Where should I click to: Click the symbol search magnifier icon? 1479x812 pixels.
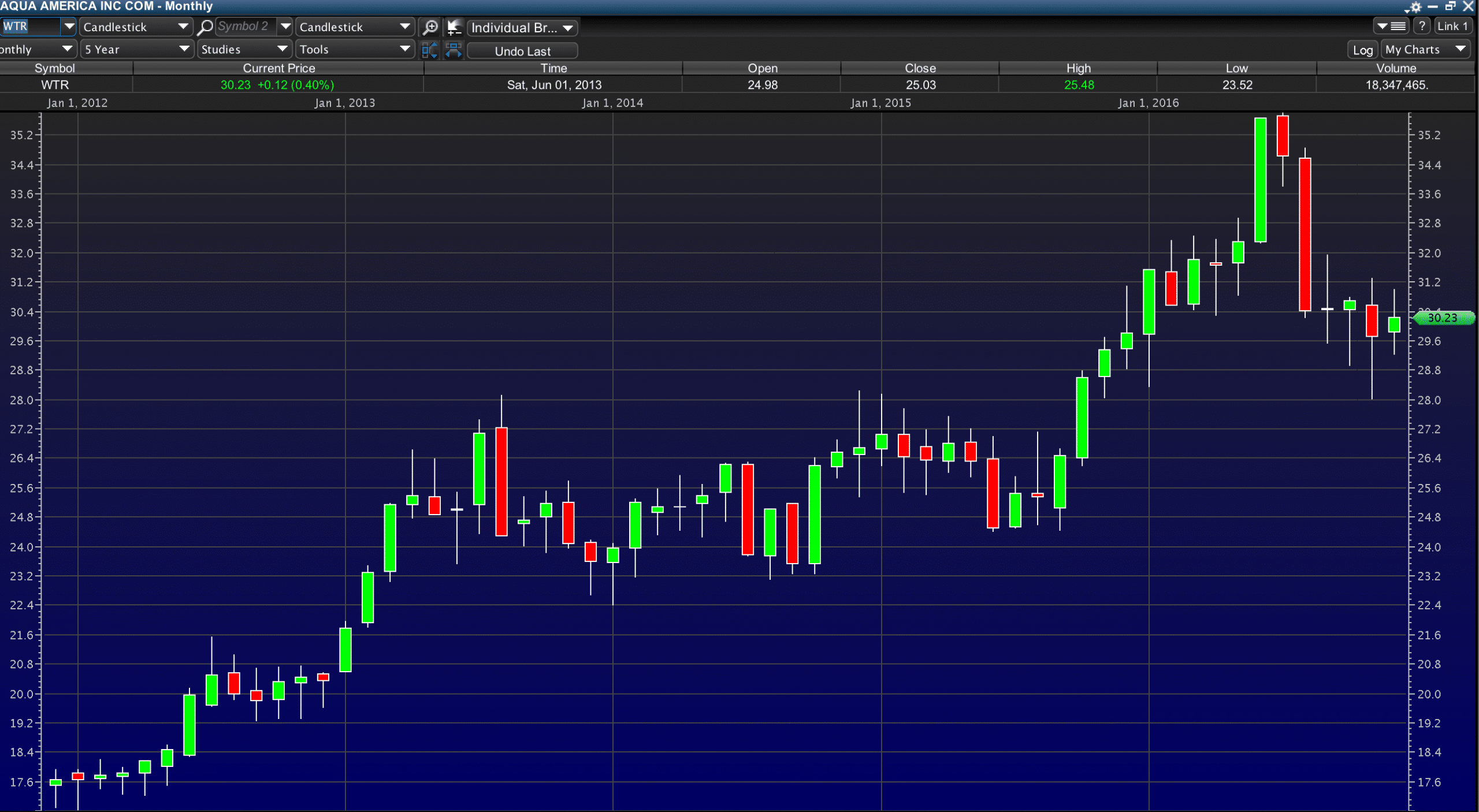(x=205, y=27)
